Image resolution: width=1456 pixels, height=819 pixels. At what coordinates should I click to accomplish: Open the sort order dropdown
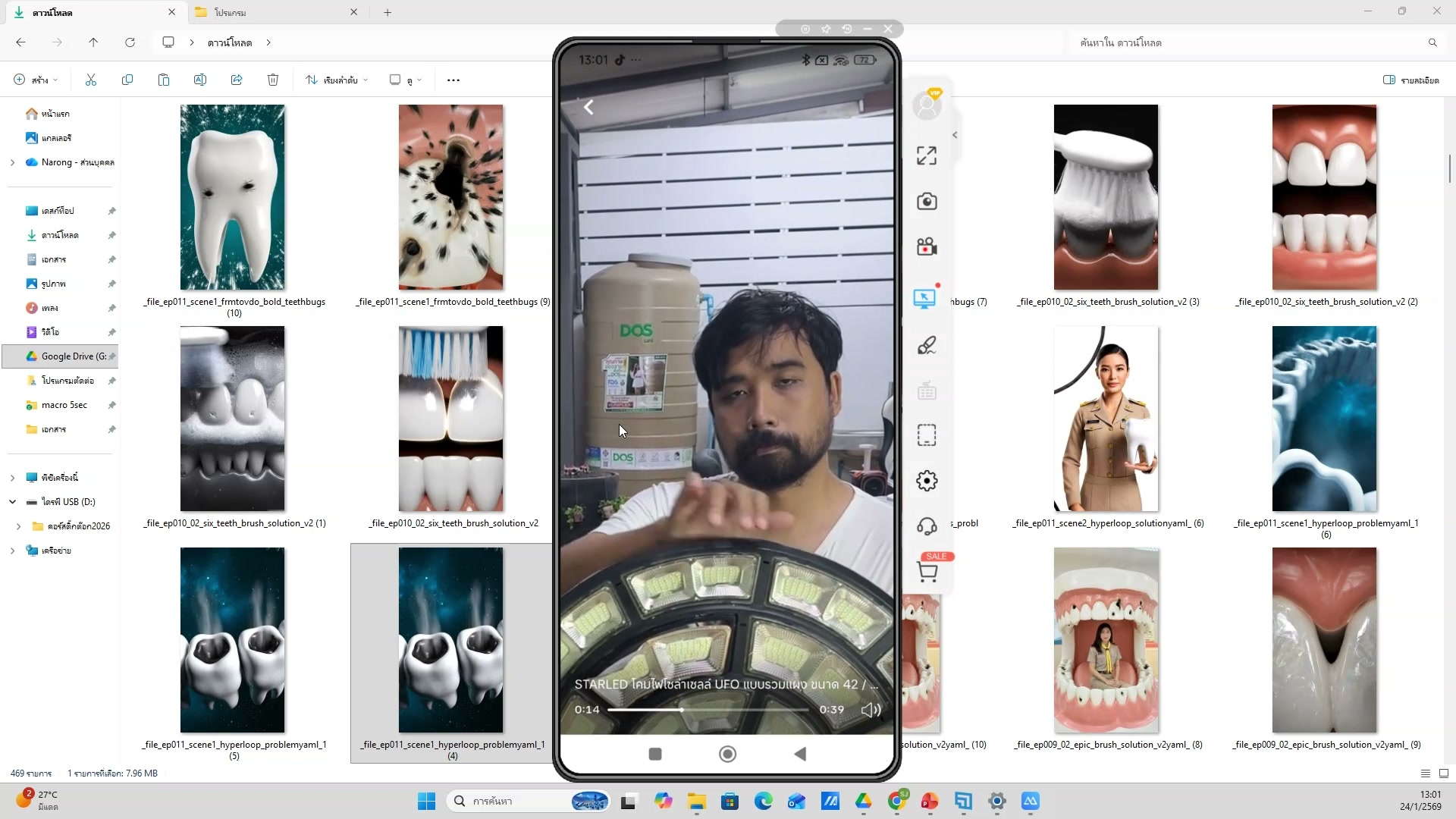point(337,80)
